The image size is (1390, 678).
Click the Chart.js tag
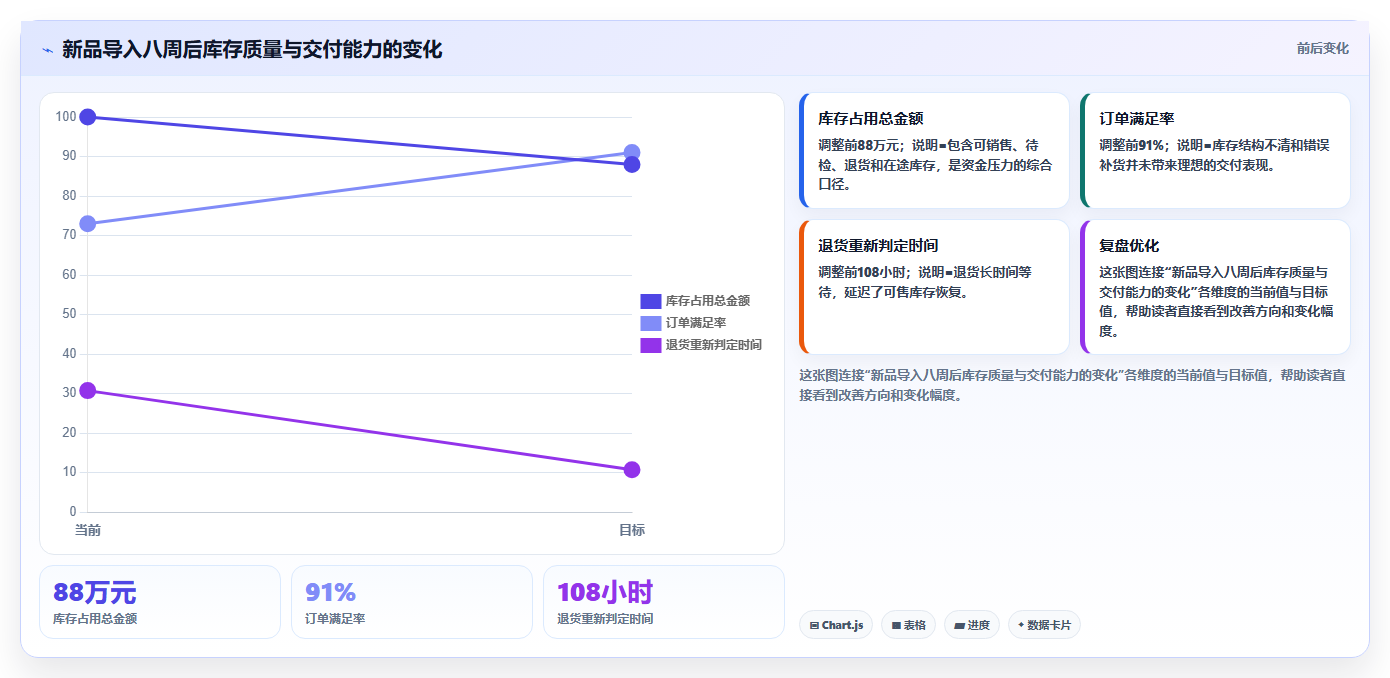click(836, 625)
